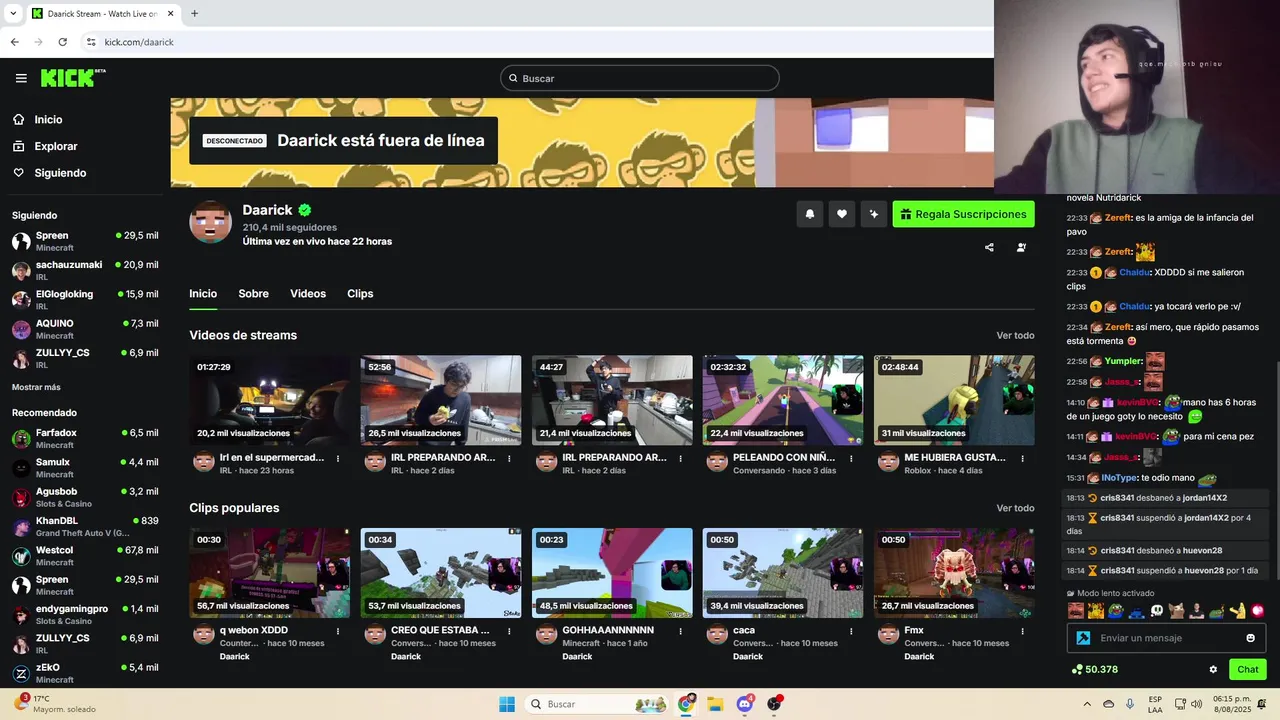1280x720 pixels.
Task: Switch to the Sobre tab
Action: click(x=253, y=294)
